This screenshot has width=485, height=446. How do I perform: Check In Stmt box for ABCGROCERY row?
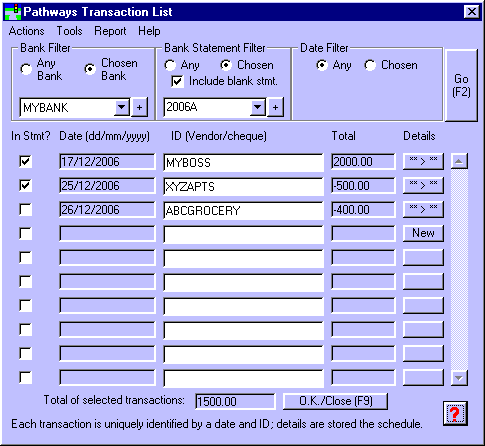pyautogui.click(x=25, y=210)
